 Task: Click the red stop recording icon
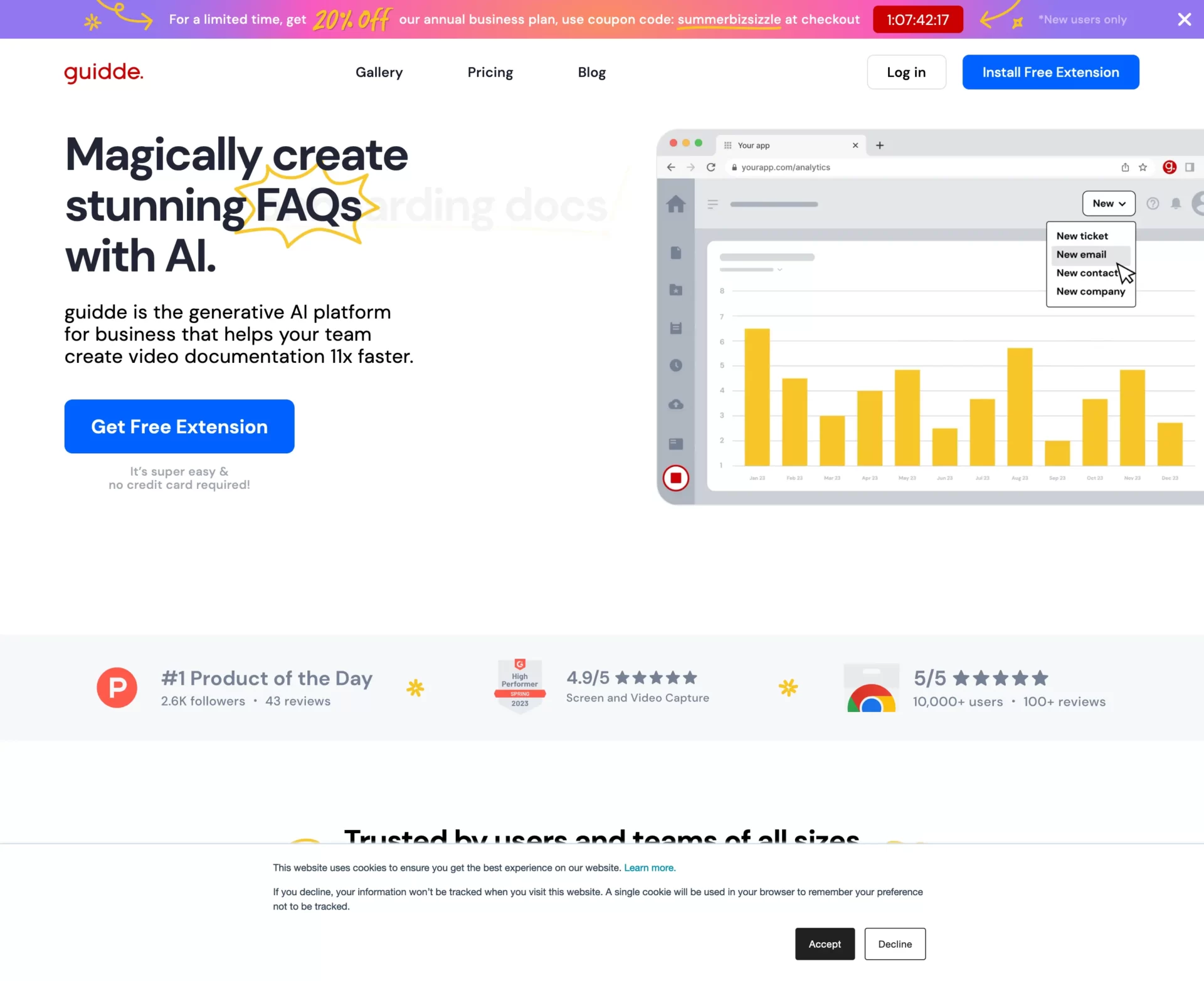(675, 478)
